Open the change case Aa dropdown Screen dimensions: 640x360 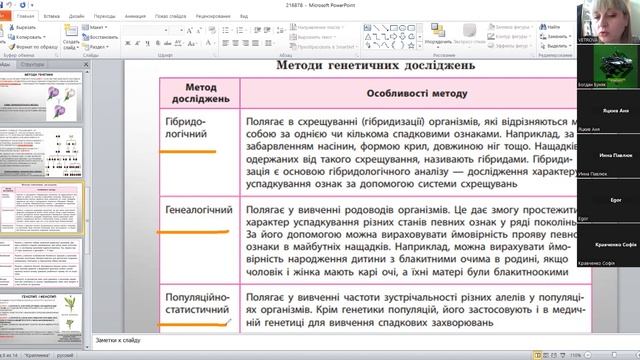click(x=192, y=43)
